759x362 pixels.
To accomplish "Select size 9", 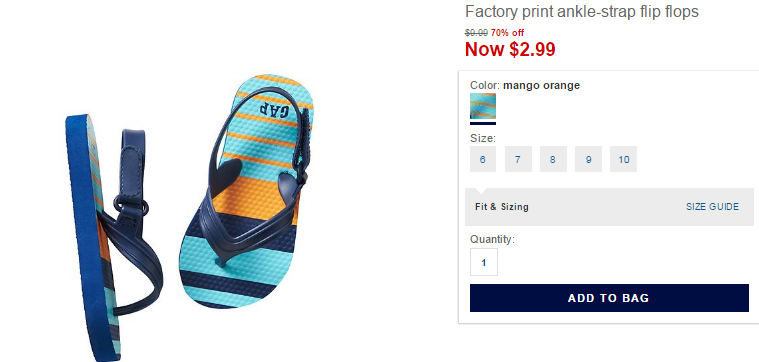I will pos(588,159).
